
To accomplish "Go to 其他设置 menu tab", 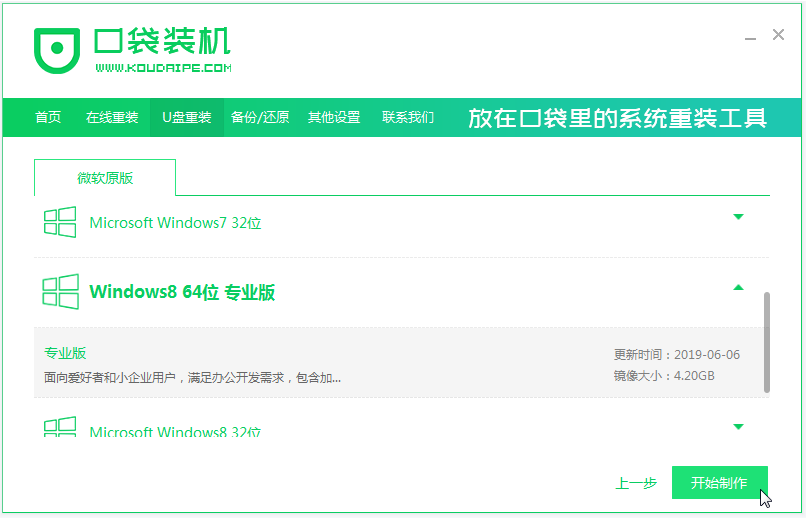I will pos(334,117).
